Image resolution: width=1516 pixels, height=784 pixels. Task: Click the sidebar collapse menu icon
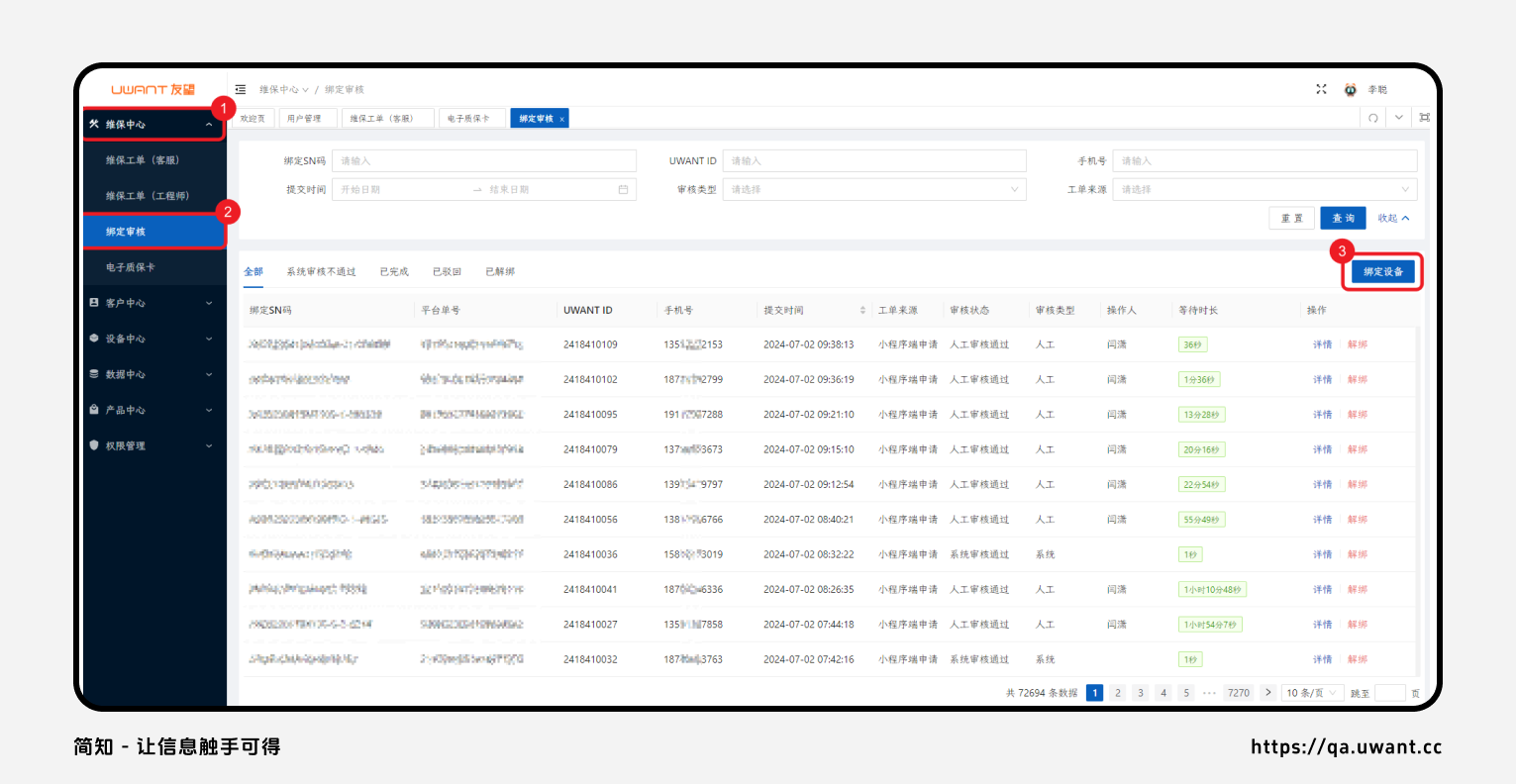tap(241, 89)
